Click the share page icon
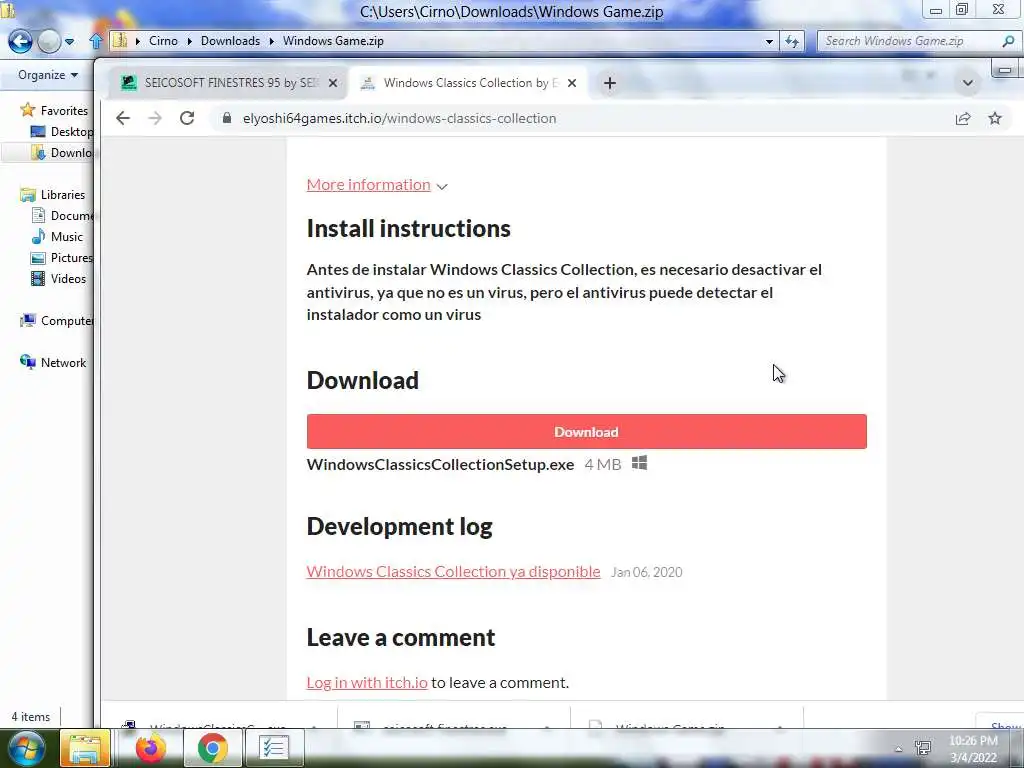Screen dimensions: 1024x768 [x=963, y=118]
